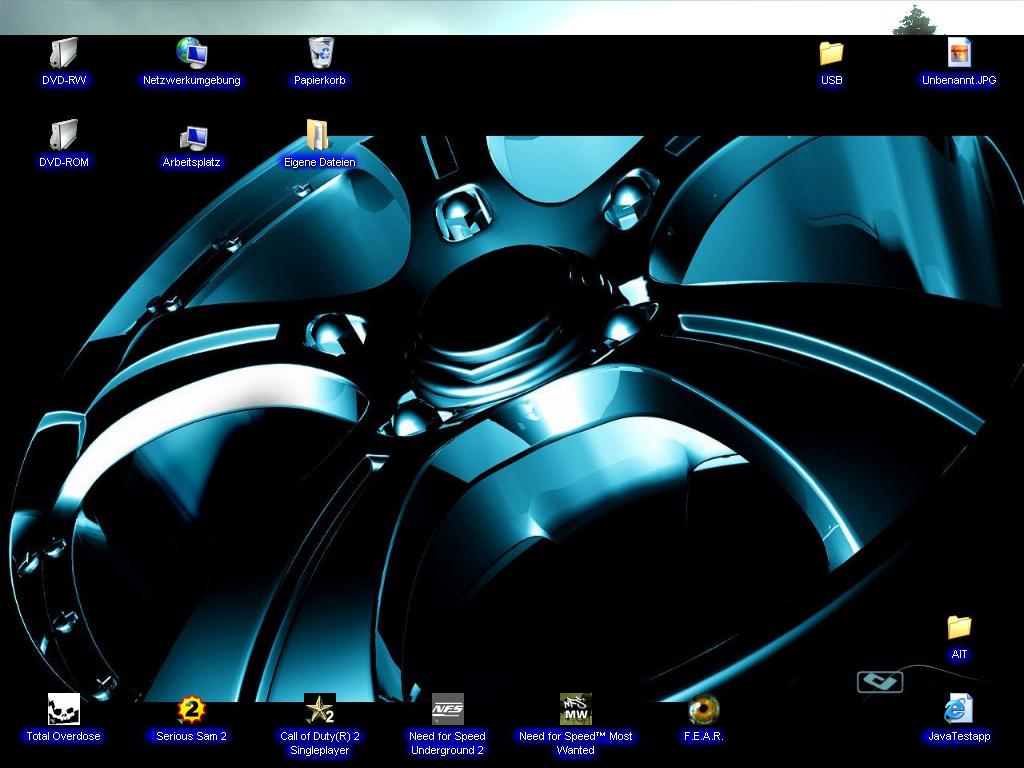Select the Unbenannt.JPG image file
The height and width of the screenshot is (768, 1024).
click(x=959, y=53)
